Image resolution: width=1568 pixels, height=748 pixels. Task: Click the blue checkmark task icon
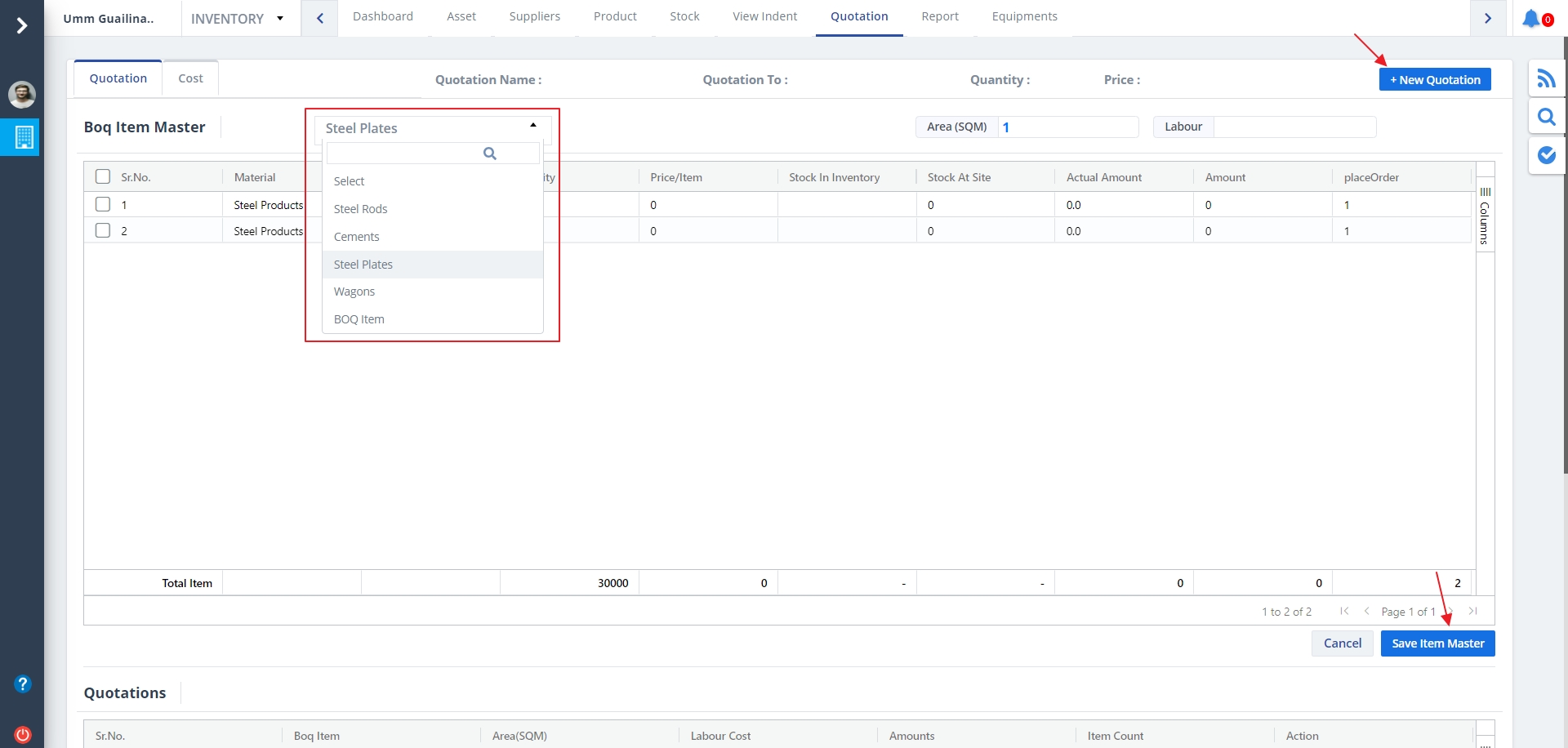pos(1546,155)
